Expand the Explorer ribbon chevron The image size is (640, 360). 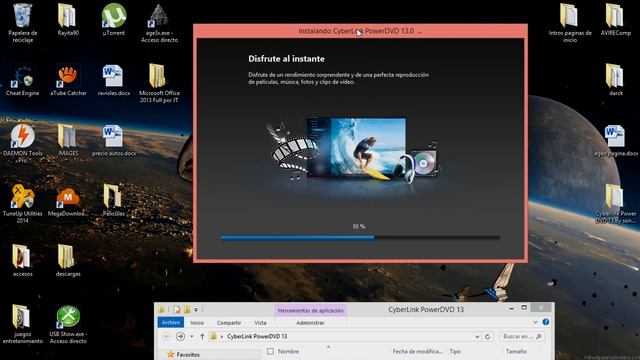point(535,322)
